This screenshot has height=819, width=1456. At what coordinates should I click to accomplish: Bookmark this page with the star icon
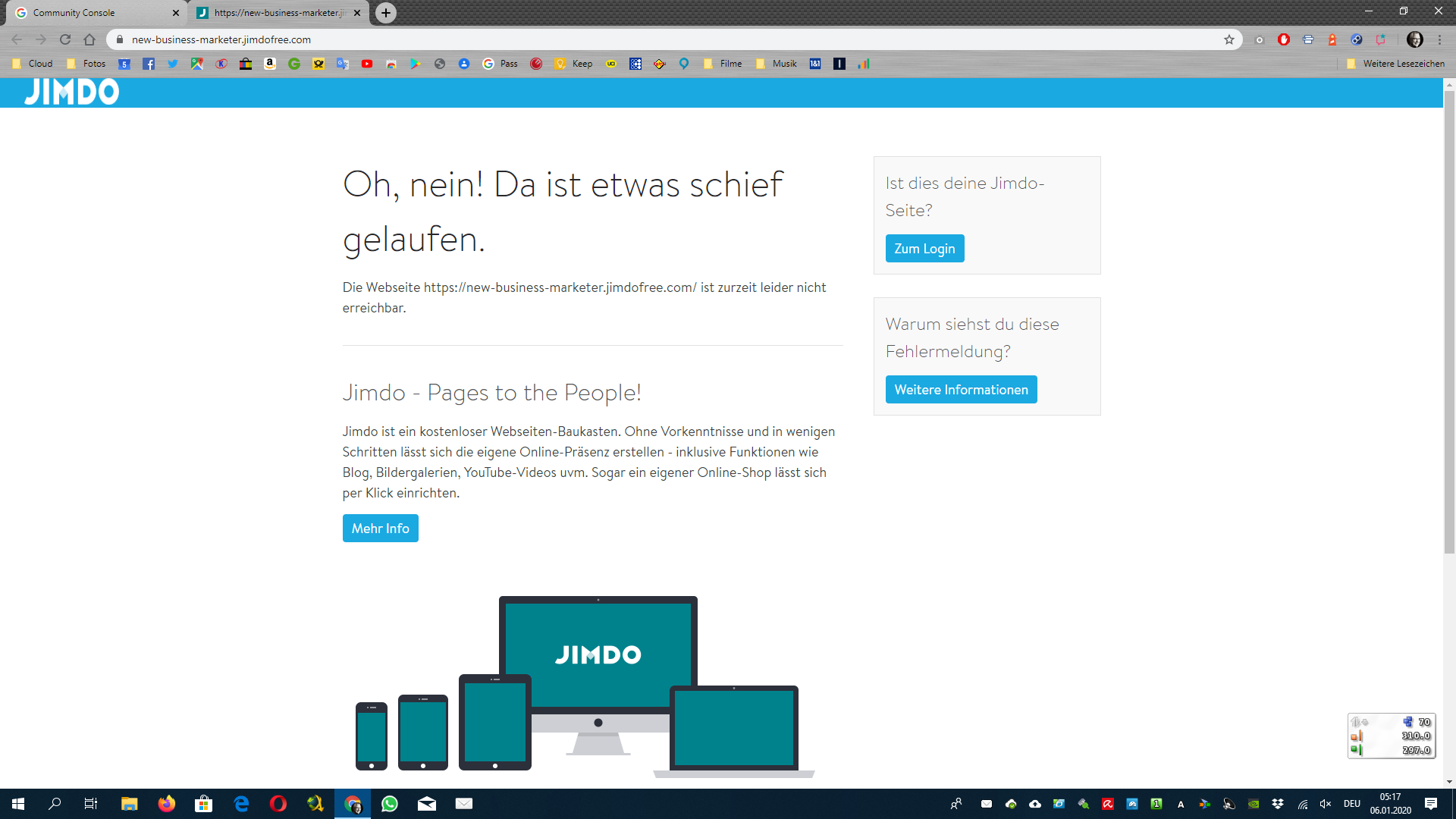(x=1229, y=39)
